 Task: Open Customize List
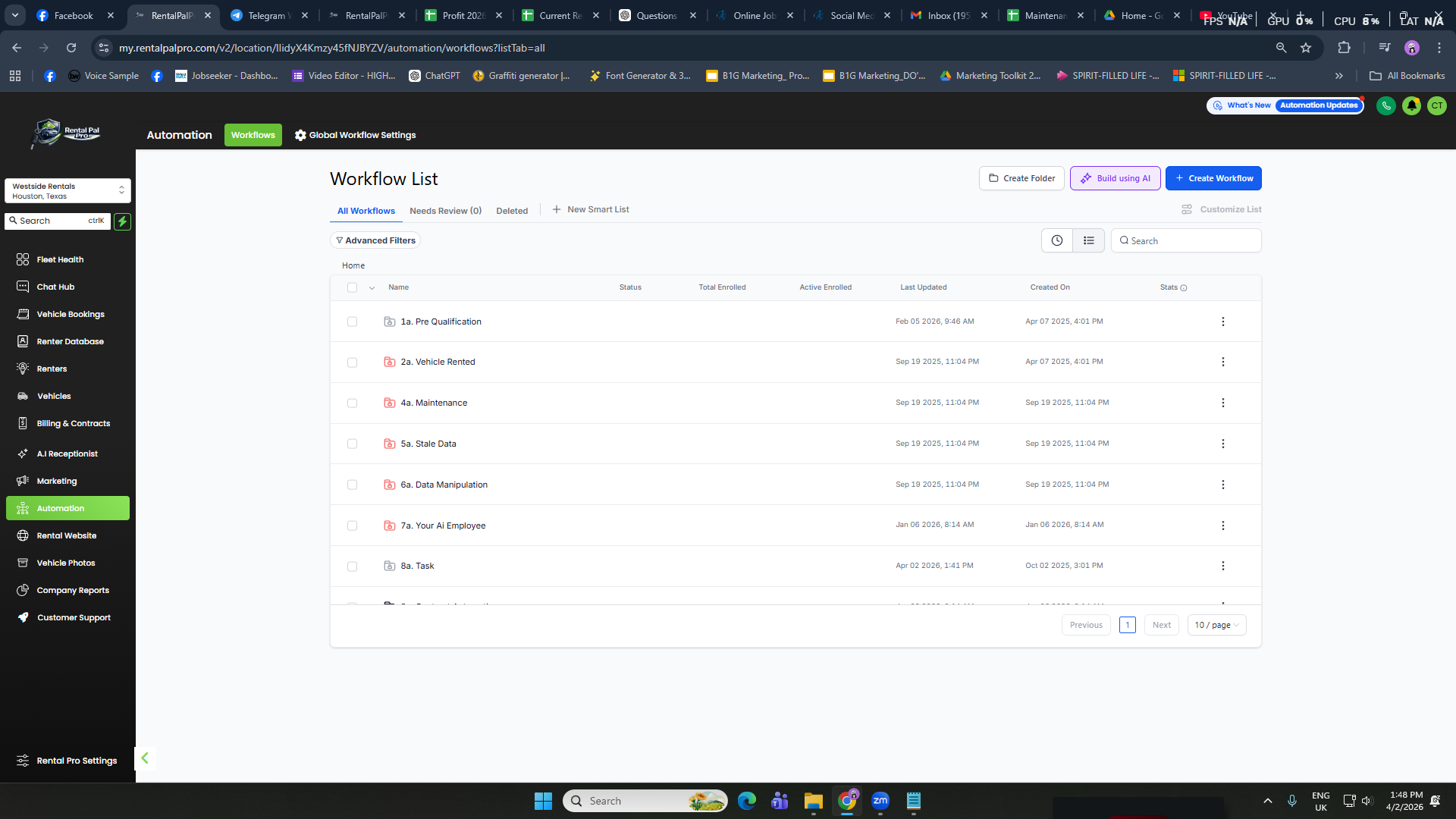click(1222, 209)
